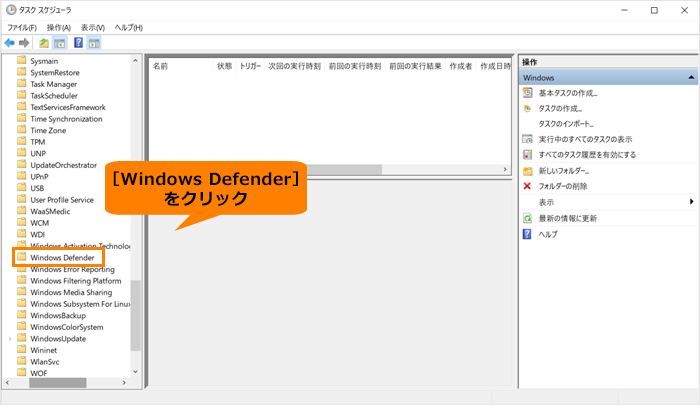Click the 名前 column header
This screenshot has height=405, width=700.
(160, 66)
